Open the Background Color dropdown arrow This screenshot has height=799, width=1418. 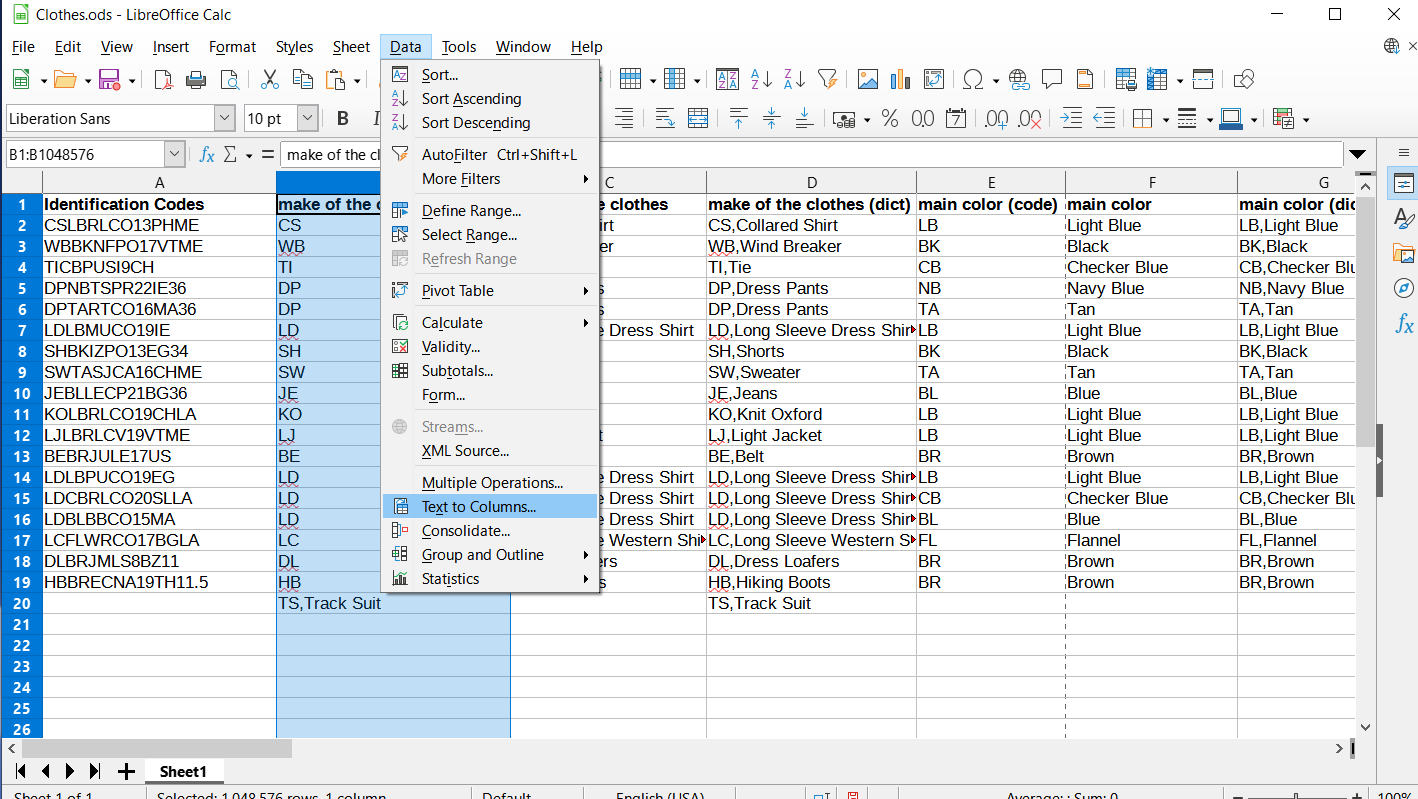point(1254,120)
